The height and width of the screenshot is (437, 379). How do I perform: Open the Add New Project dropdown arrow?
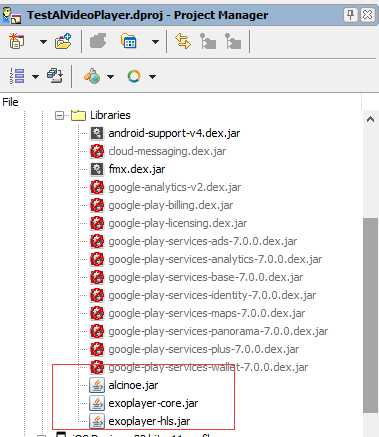[43, 42]
